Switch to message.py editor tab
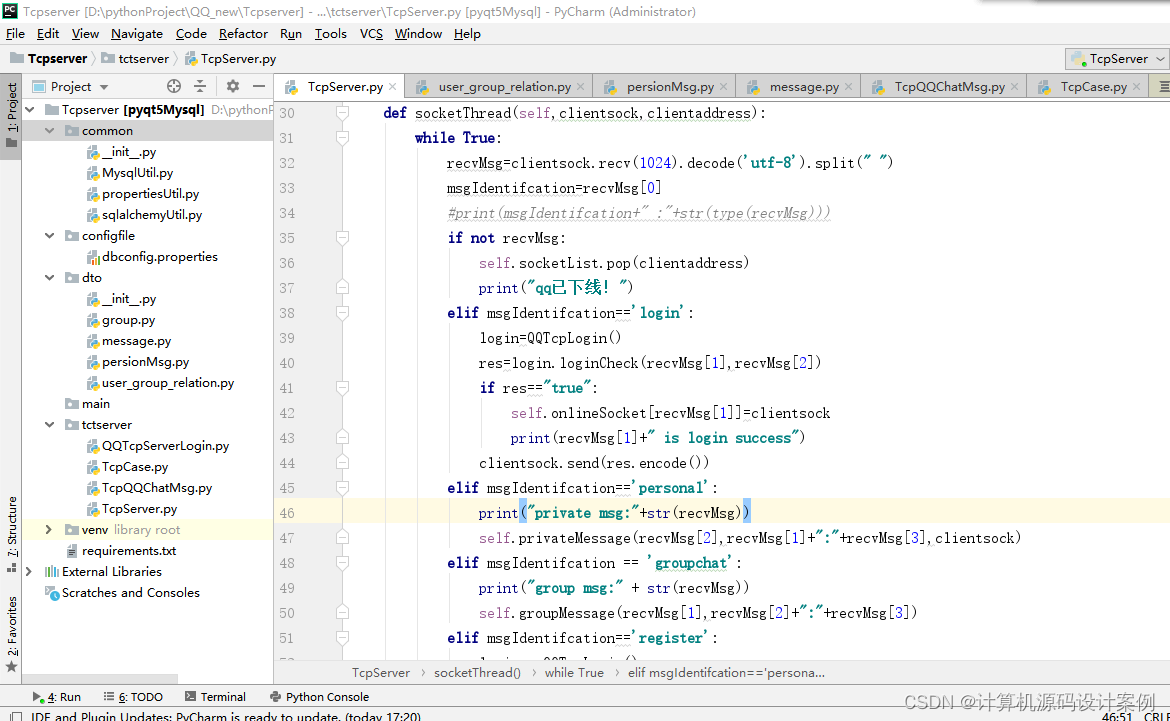The image size is (1170, 721). [x=798, y=87]
